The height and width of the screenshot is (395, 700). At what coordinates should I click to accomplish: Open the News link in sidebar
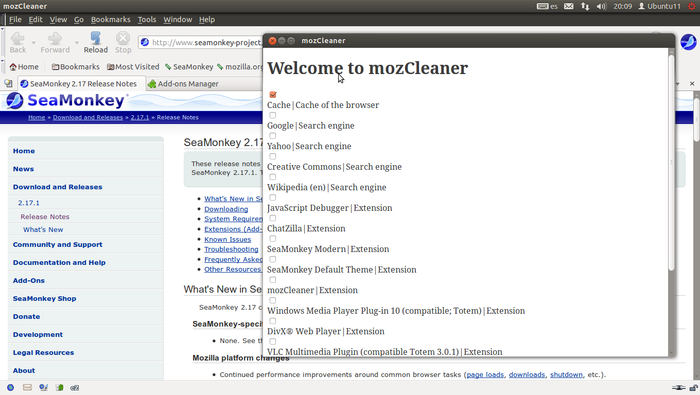pyautogui.click(x=23, y=169)
